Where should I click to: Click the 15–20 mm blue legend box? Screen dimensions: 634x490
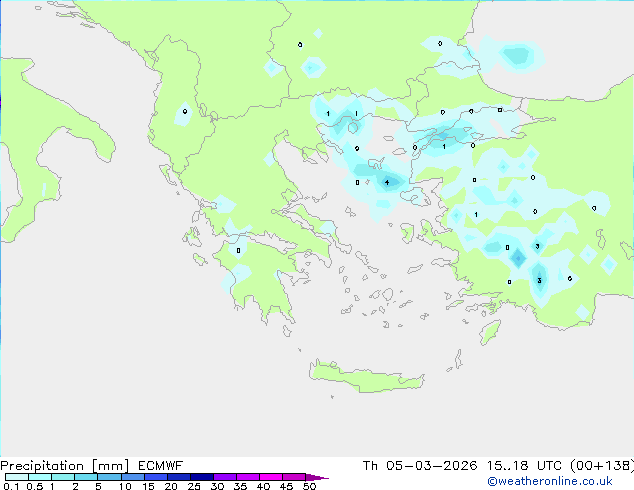point(155,477)
